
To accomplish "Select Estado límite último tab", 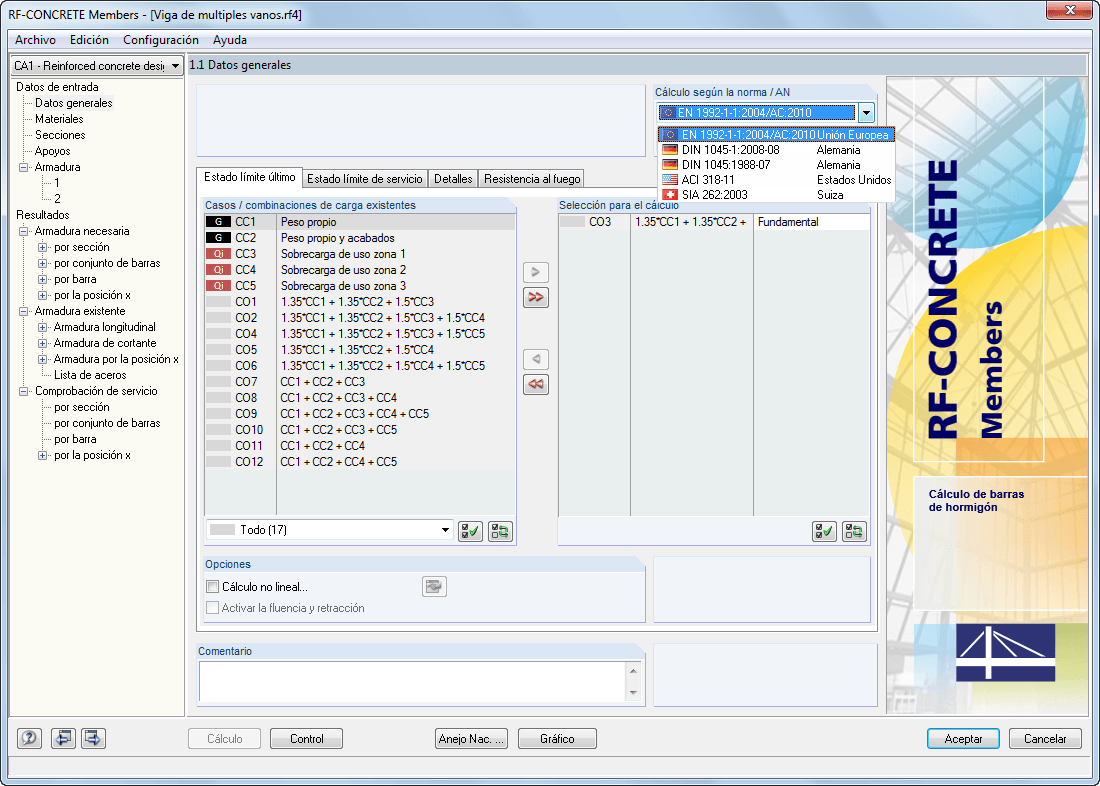I will tap(250, 178).
